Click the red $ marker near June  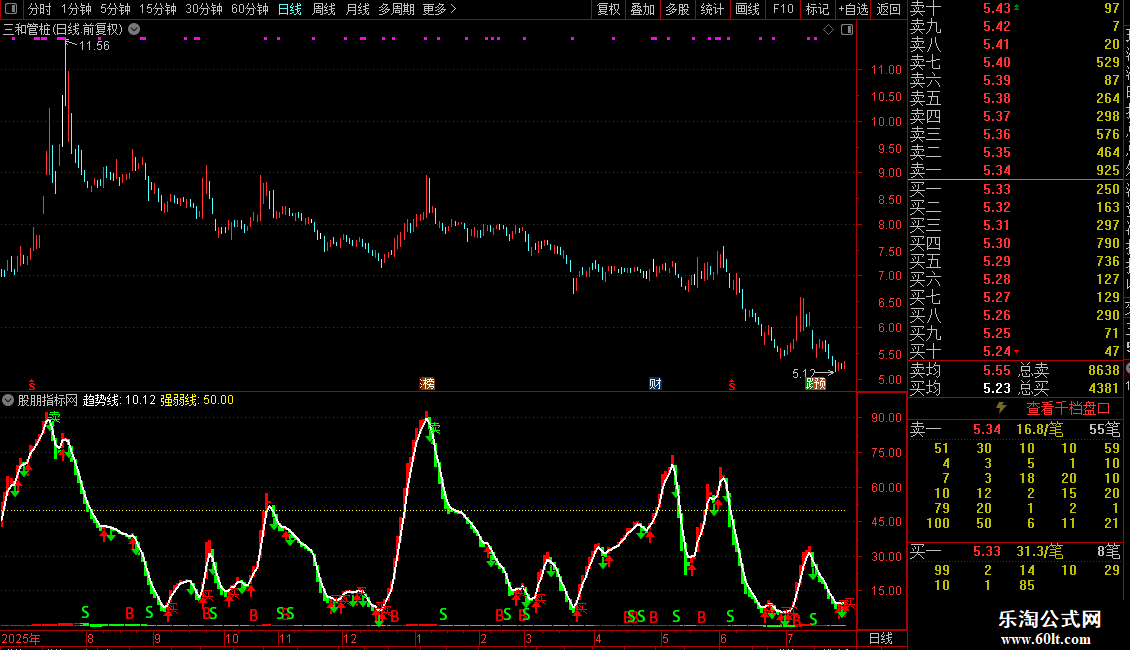pyautogui.click(x=731, y=386)
